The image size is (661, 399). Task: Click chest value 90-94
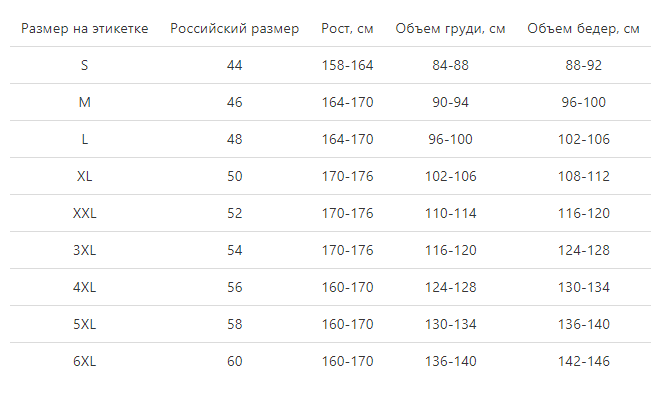(x=450, y=102)
